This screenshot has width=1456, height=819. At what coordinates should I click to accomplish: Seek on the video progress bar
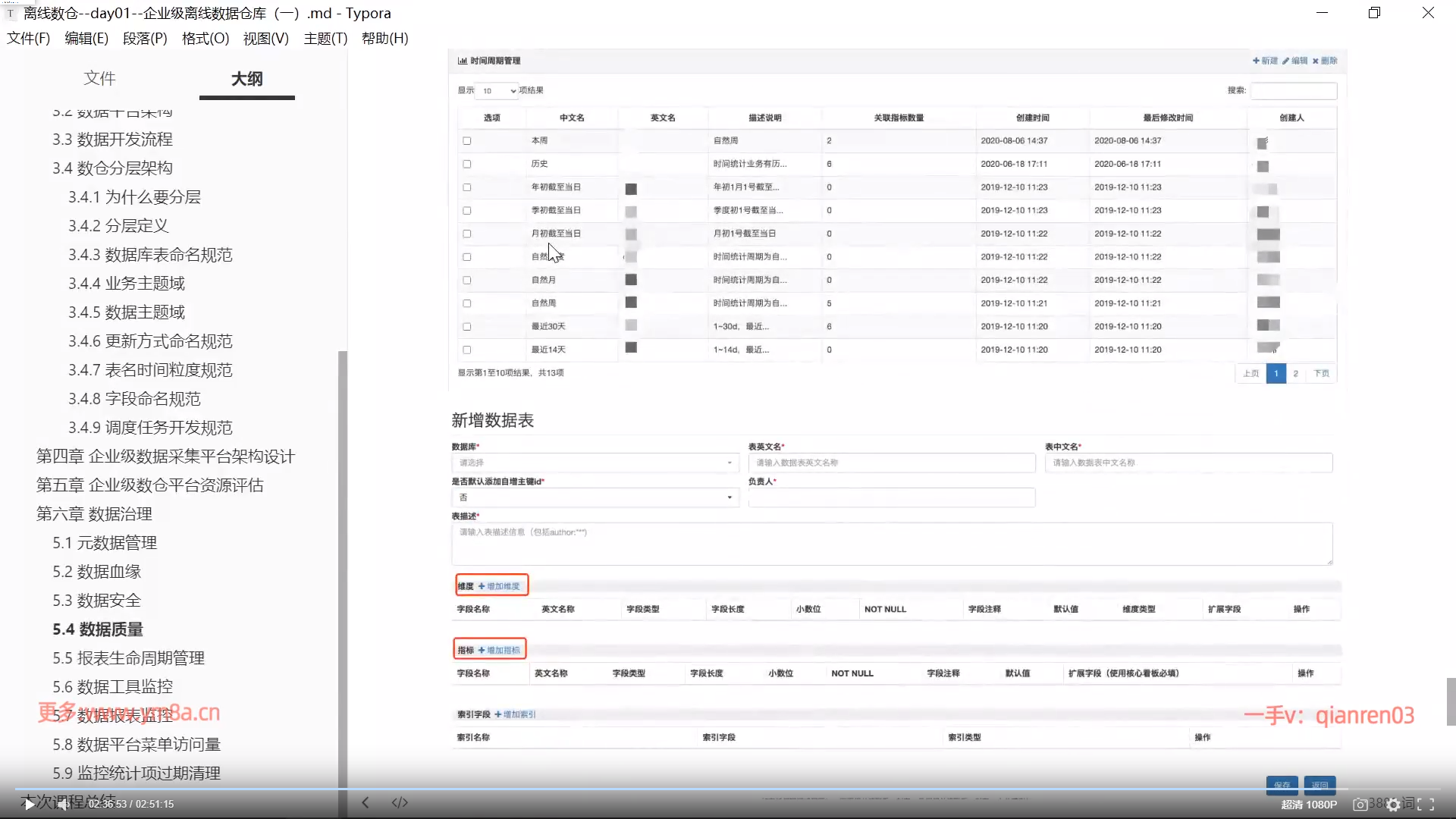click(728, 789)
